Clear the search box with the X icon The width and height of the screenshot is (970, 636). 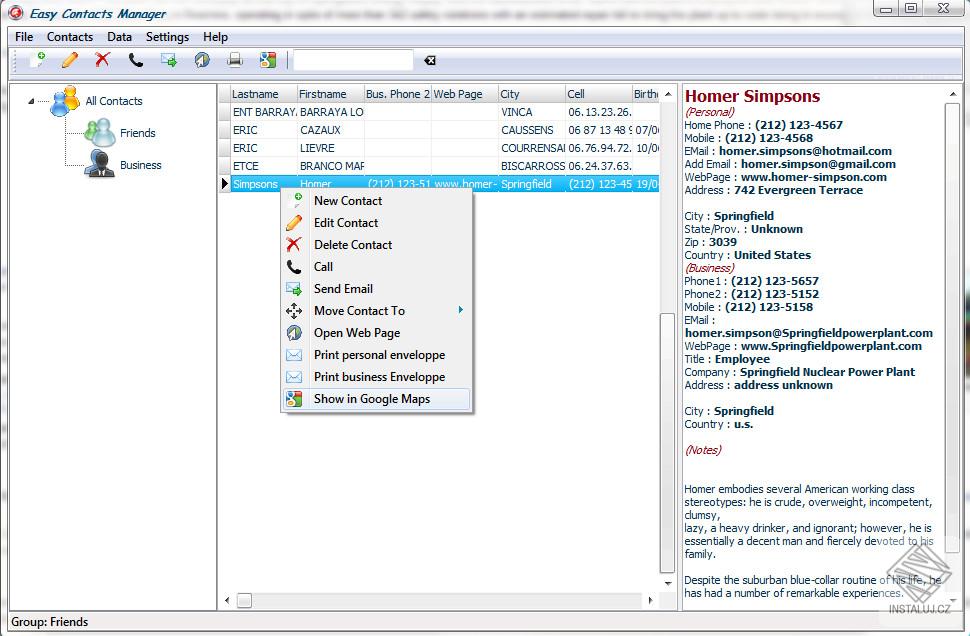[x=430, y=60]
